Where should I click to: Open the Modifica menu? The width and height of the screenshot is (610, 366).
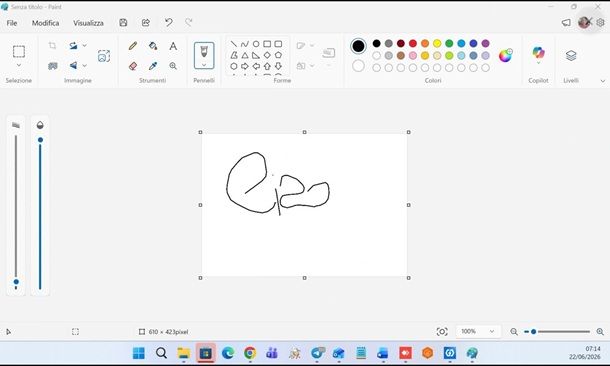[x=46, y=23]
